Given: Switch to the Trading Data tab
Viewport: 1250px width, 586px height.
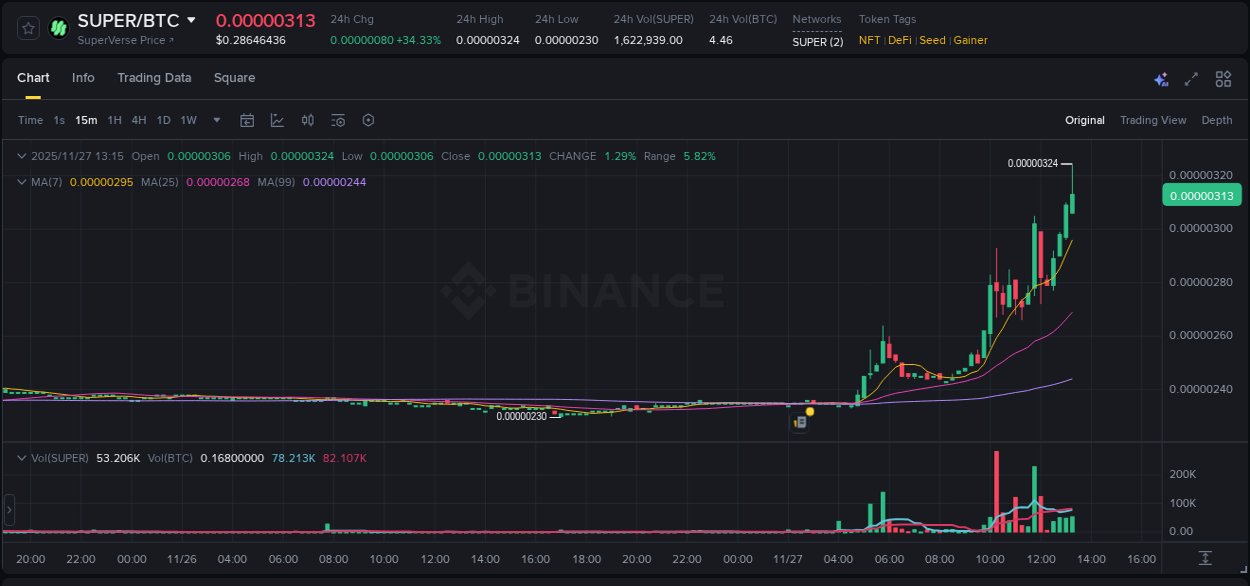Looking at the screenshot, I should 154,78.
